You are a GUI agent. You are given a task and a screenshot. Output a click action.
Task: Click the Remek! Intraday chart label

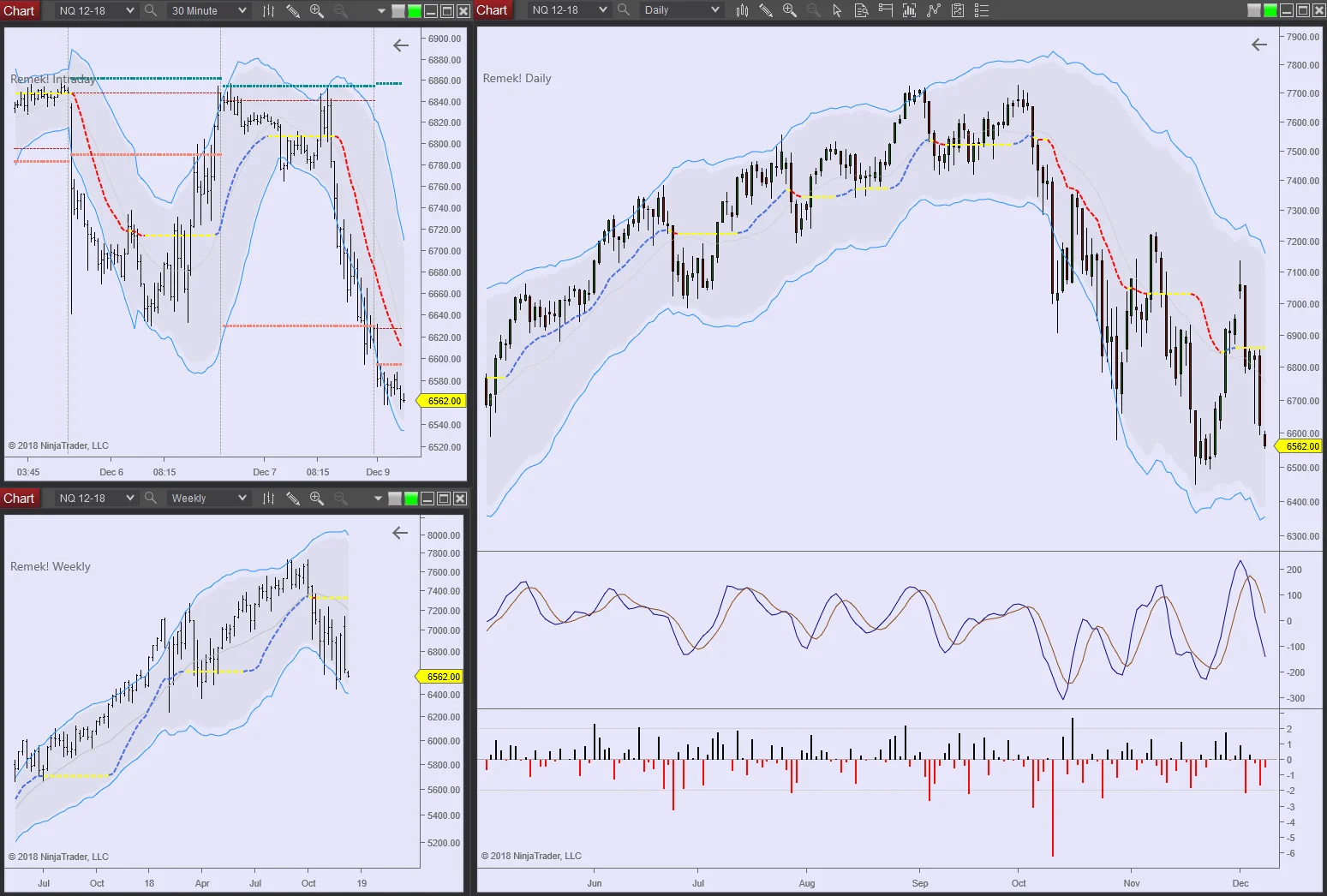52,79
